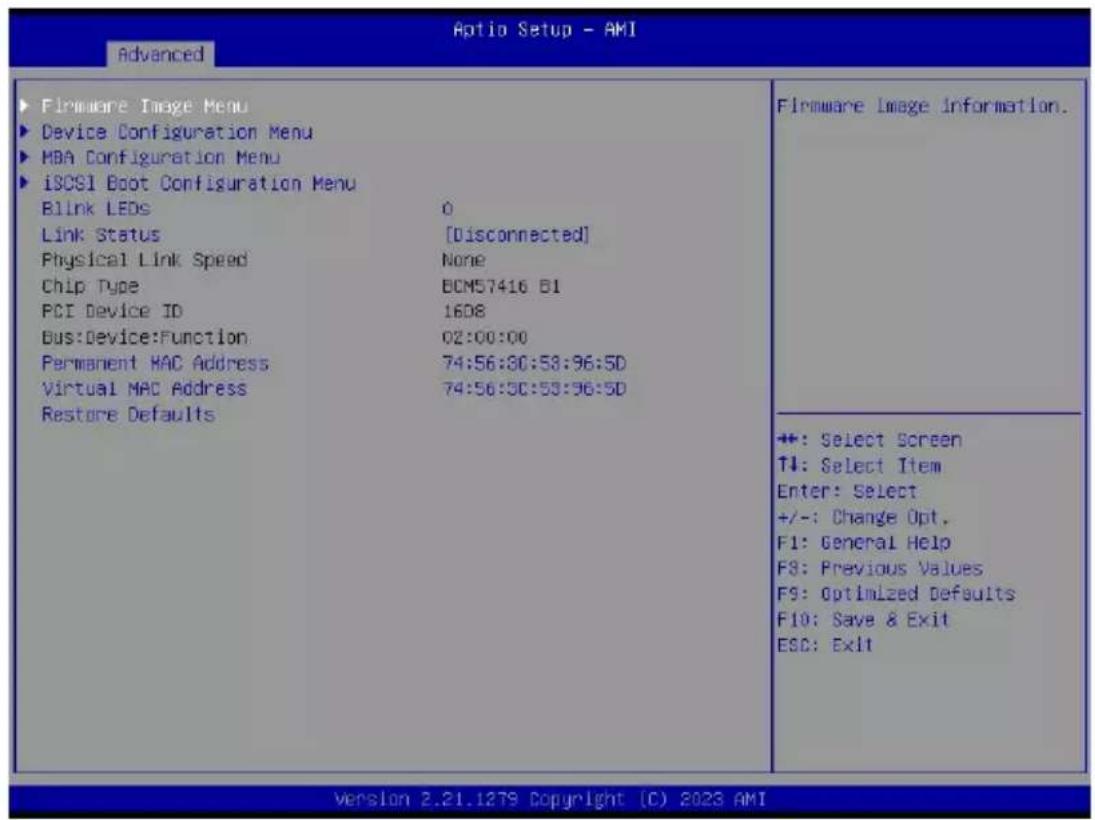Click the 02:00:00 bus value
This screenshot has height=820, width=1095.
[485, 337]
